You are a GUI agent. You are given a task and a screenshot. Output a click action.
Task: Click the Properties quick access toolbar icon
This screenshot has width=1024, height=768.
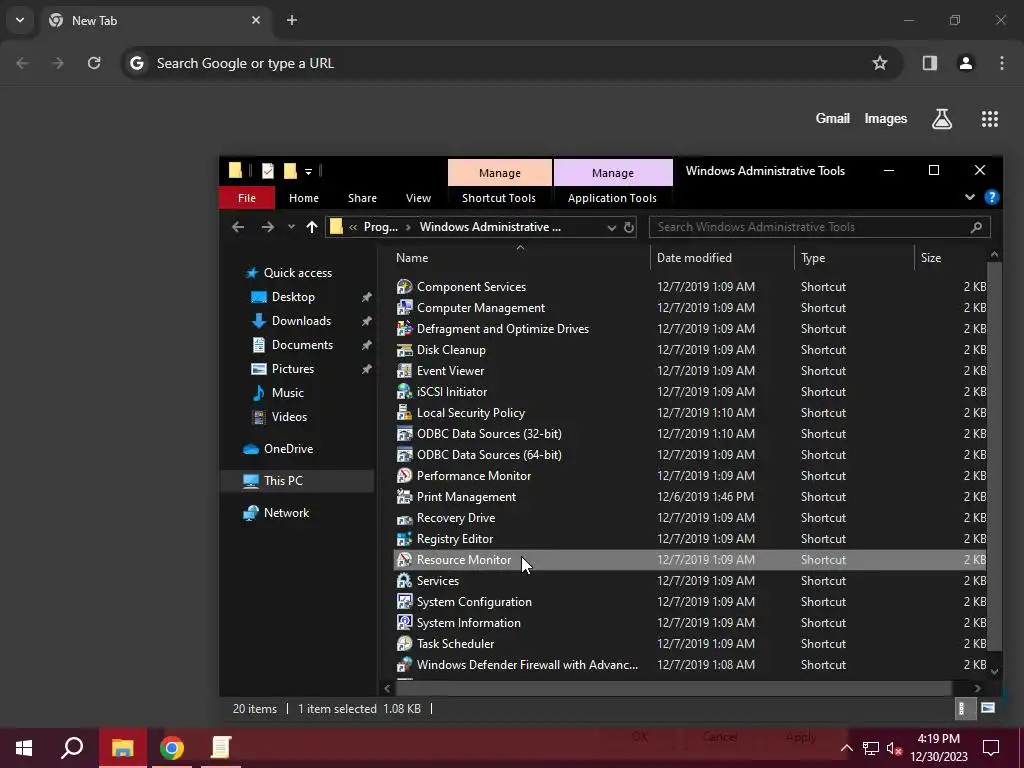[x=268, y=171]
